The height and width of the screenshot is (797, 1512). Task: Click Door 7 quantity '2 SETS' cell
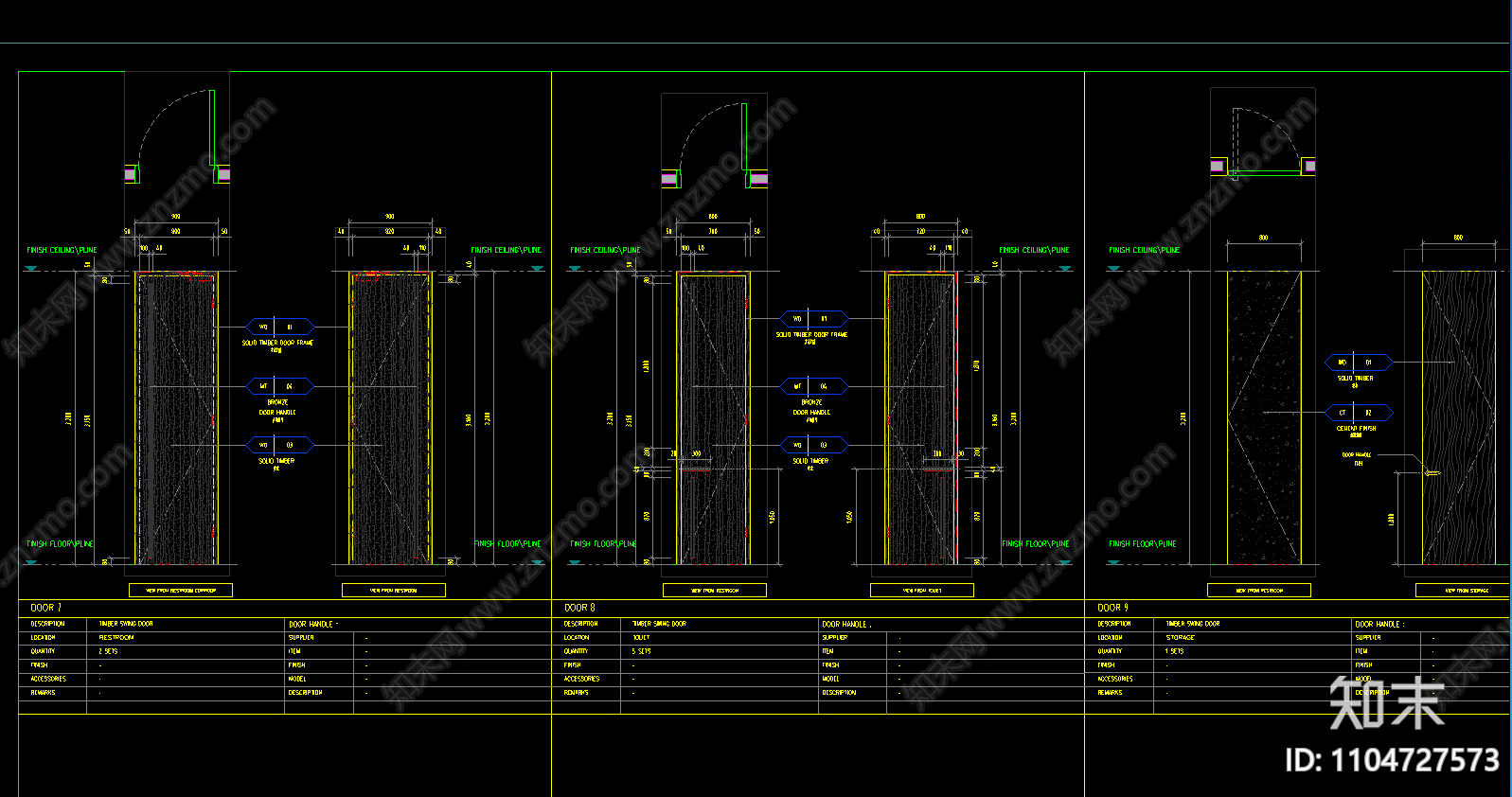click(109, 651)
